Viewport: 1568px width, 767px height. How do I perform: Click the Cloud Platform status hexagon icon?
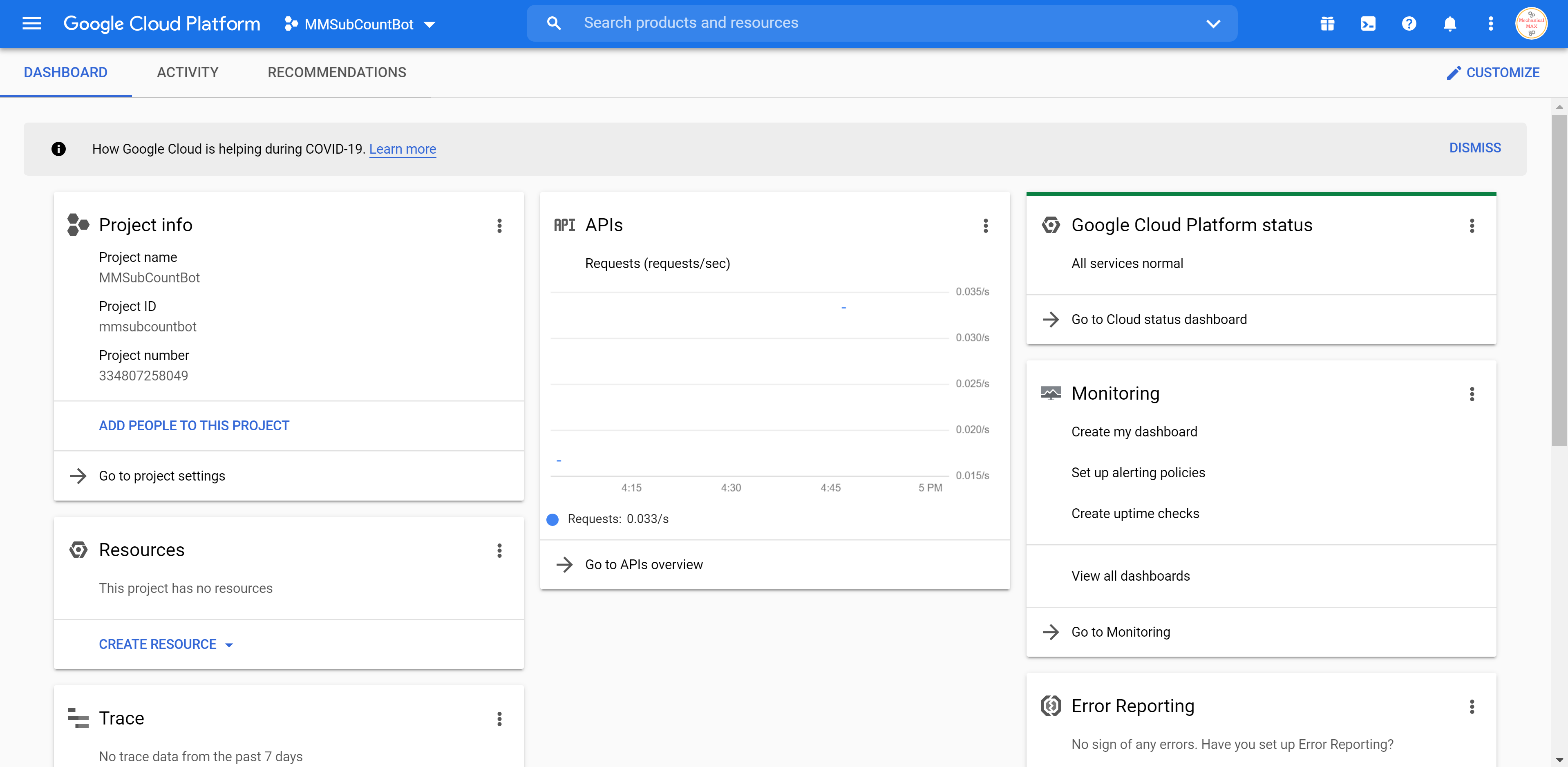[1050, 225]
